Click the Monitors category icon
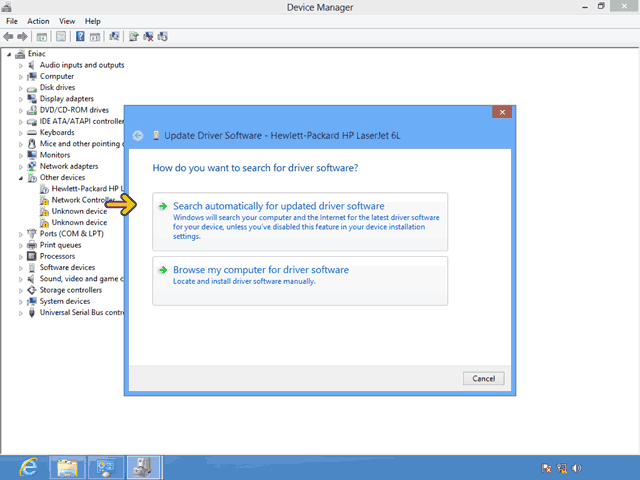 click(32, 155)
